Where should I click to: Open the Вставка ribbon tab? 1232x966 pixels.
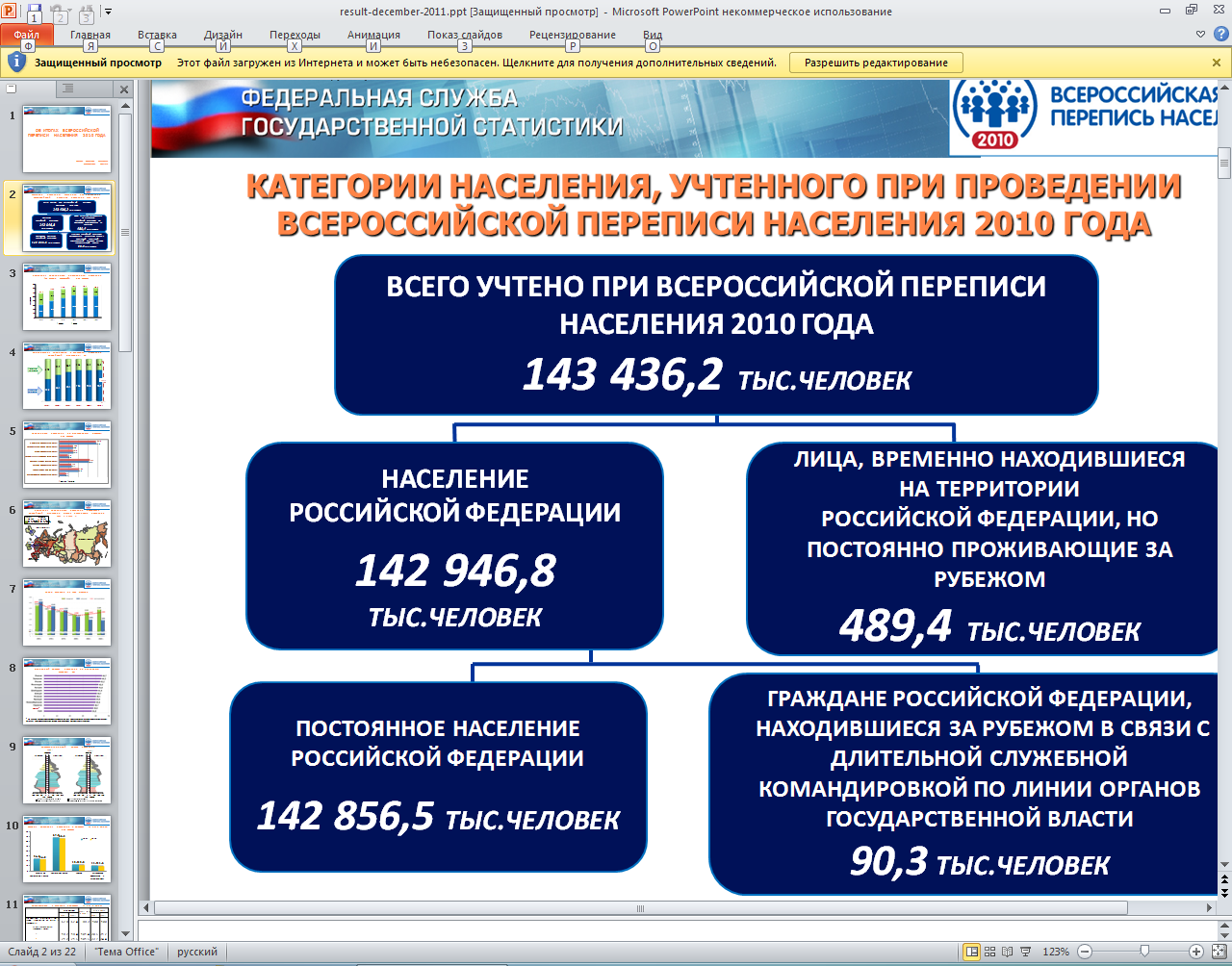(x=157, y=35)
